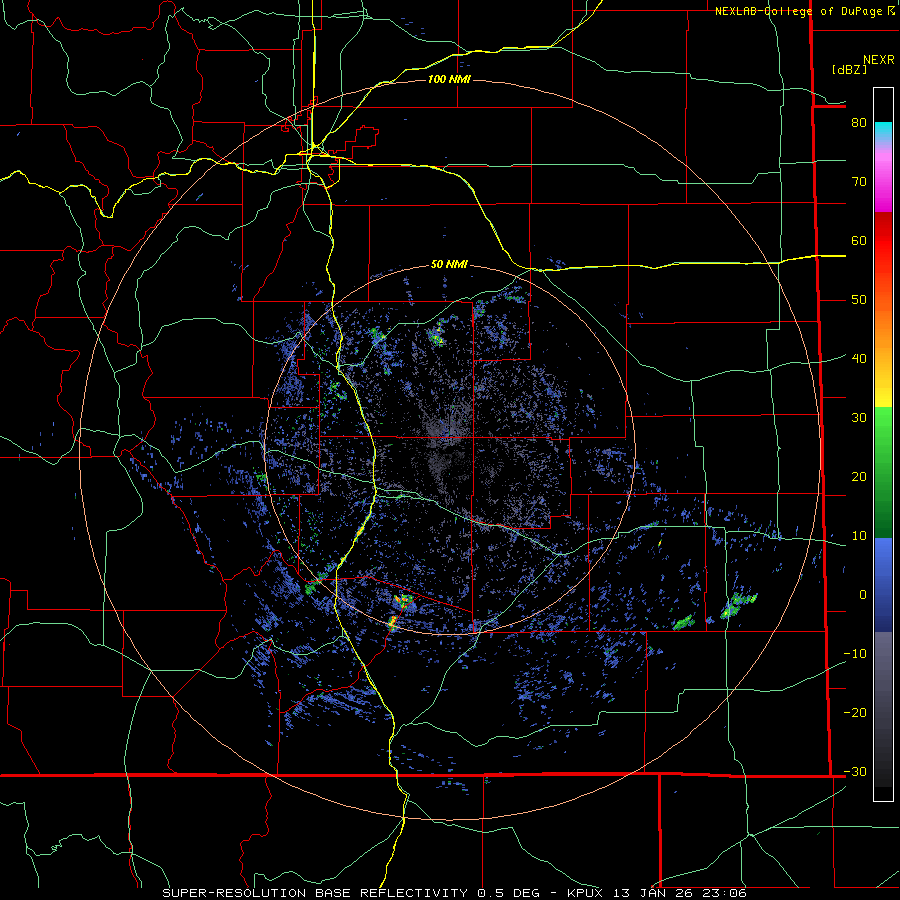
Task: Click the 30 value on the dBZ scale
Action: pos(859,417)
